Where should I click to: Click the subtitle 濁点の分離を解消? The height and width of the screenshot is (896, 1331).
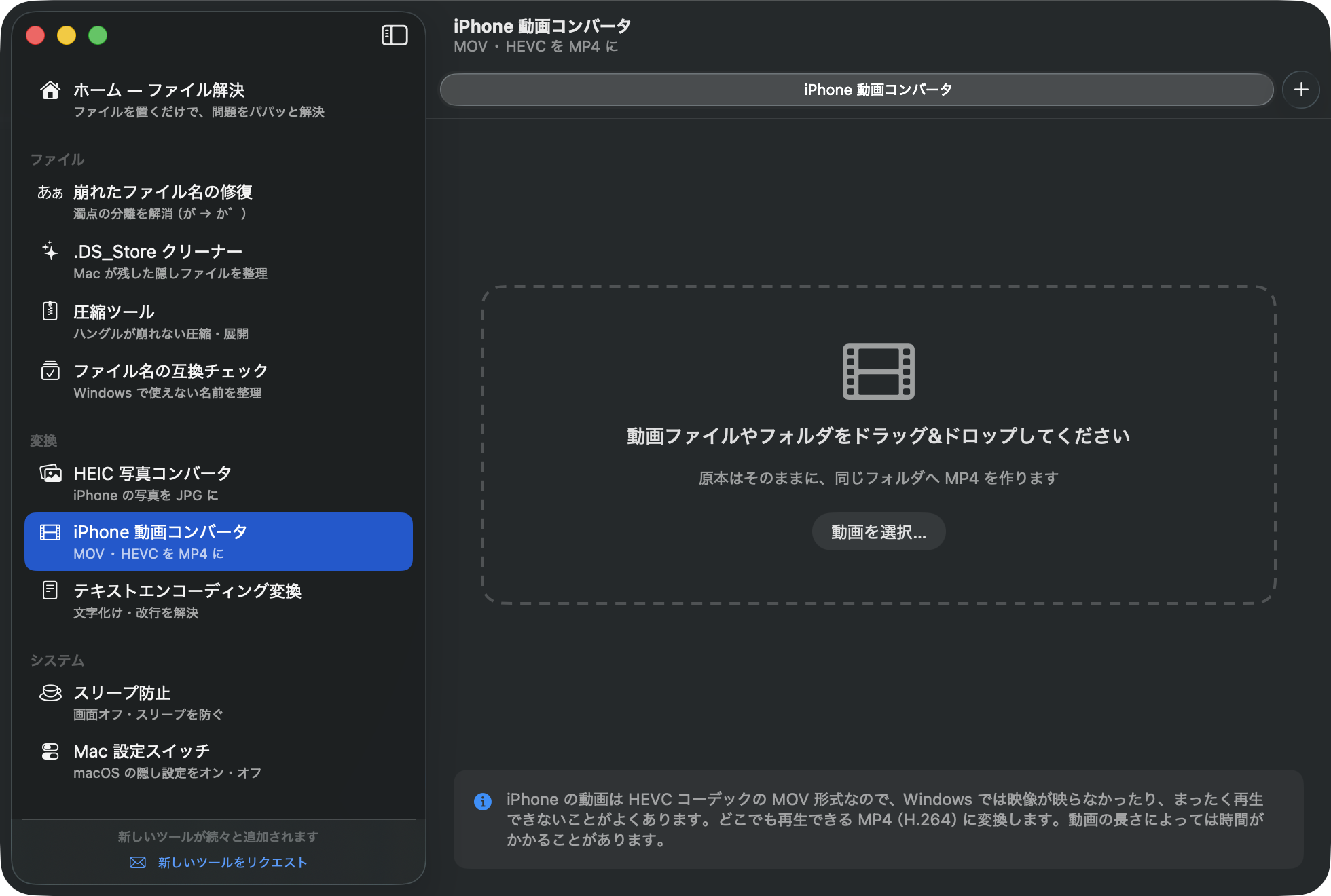click(160, 213)
